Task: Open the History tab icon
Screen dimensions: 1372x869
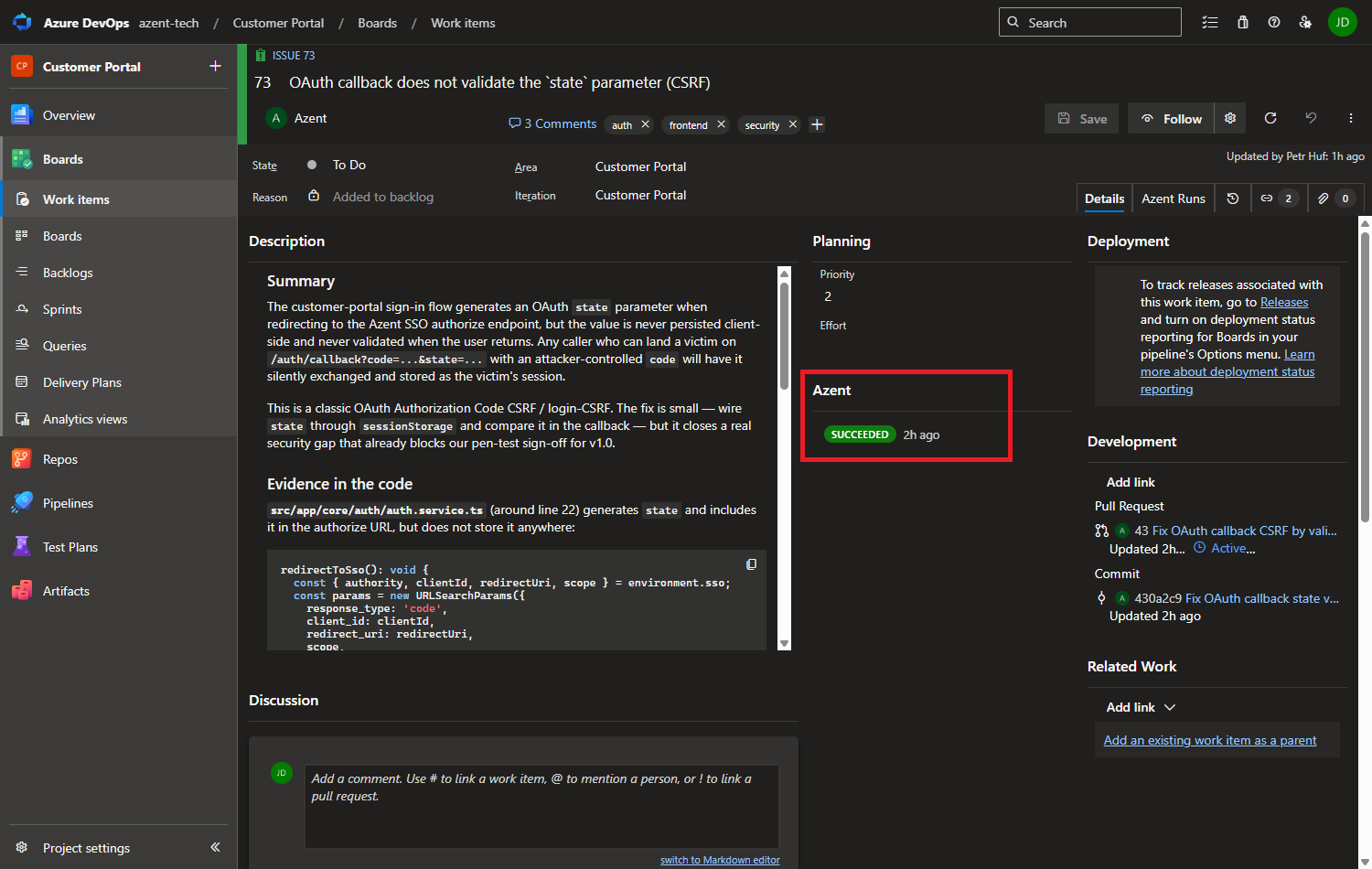Action: click(1232, 198)
